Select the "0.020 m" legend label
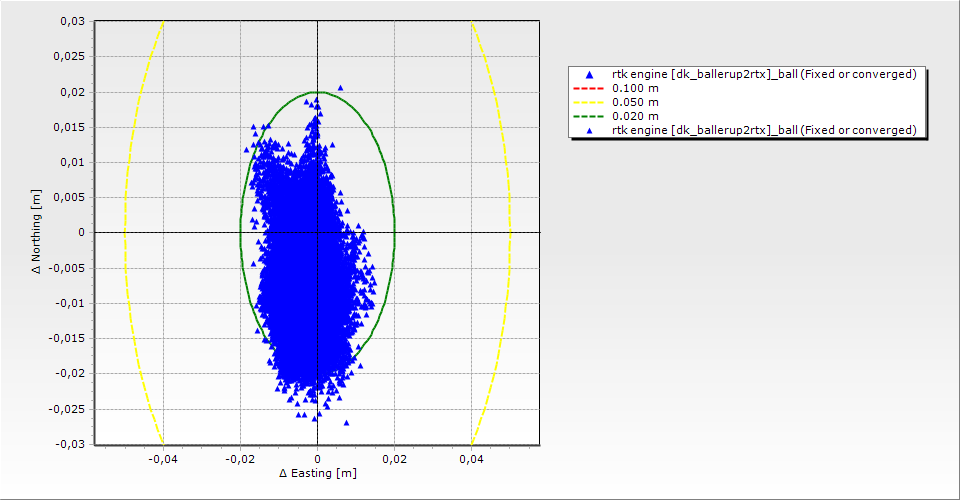This screenshot has width=960, height=500. pos(636,116)
